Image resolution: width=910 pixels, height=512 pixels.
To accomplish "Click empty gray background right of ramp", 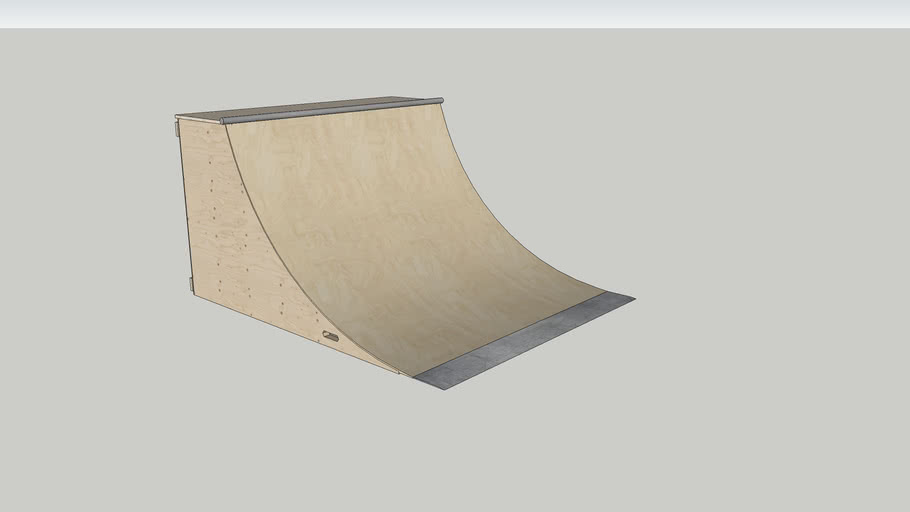I will click(x=760, y=250).
